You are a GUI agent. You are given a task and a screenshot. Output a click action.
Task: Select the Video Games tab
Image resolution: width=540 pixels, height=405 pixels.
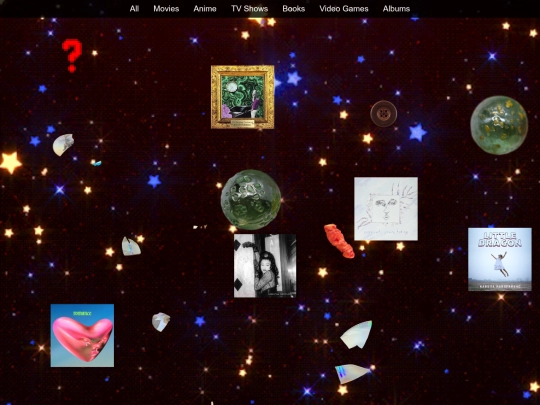[x=344, y=9]
